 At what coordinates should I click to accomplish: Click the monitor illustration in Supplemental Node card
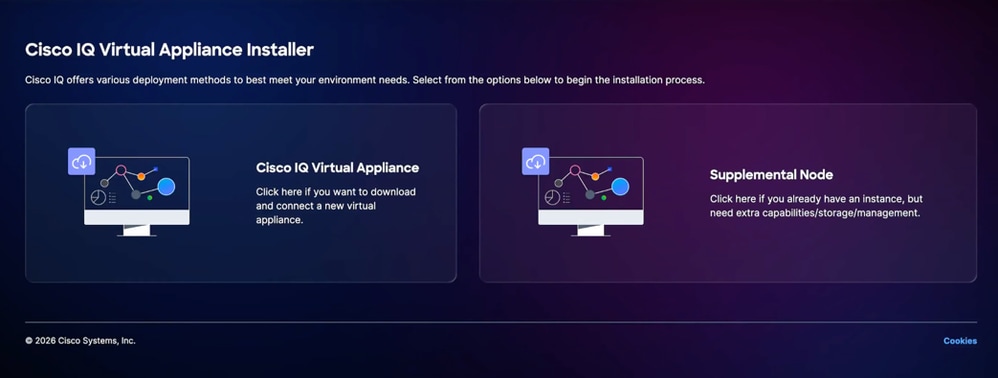(x=591, y=197)
